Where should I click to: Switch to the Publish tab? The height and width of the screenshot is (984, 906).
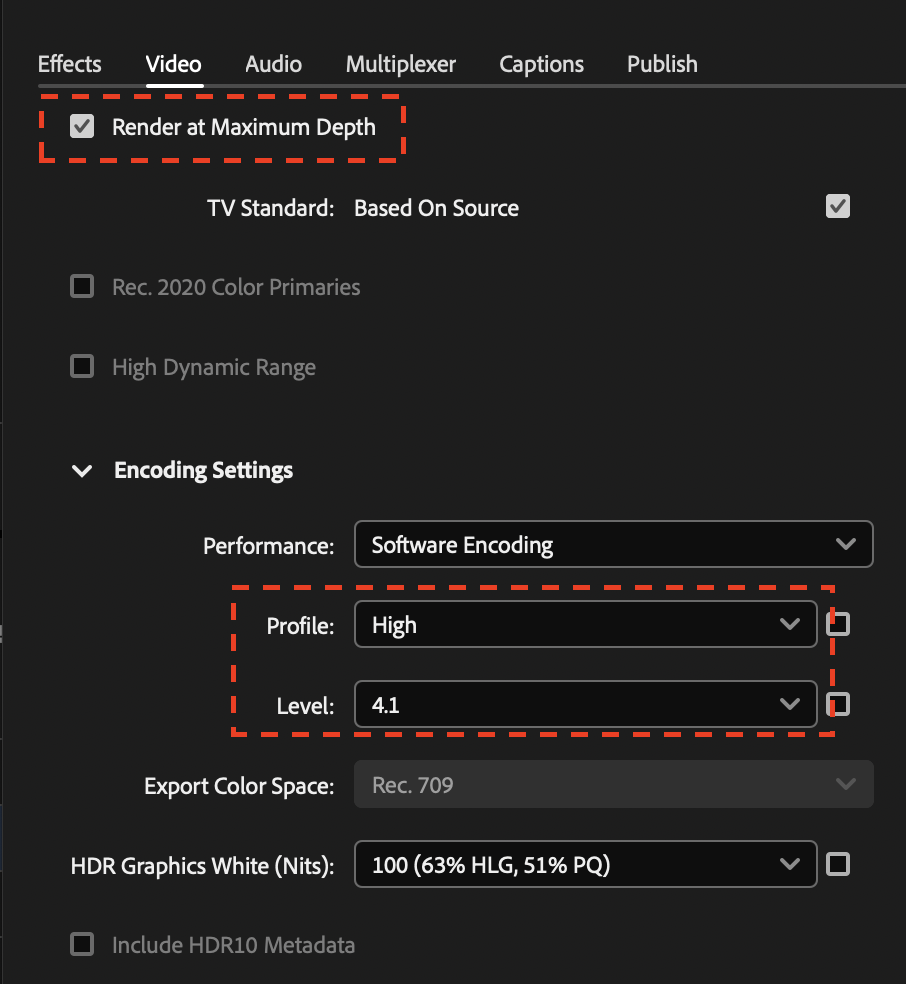coord(662,64)
